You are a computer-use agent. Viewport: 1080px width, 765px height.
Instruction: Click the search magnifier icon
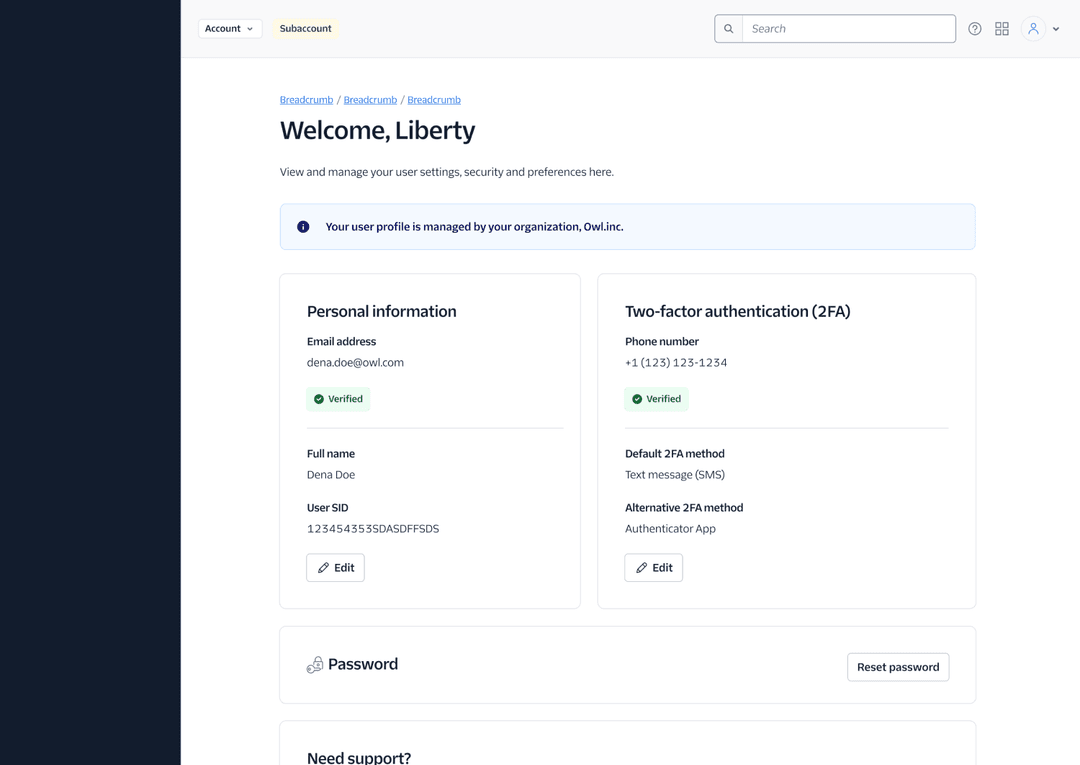728,29
